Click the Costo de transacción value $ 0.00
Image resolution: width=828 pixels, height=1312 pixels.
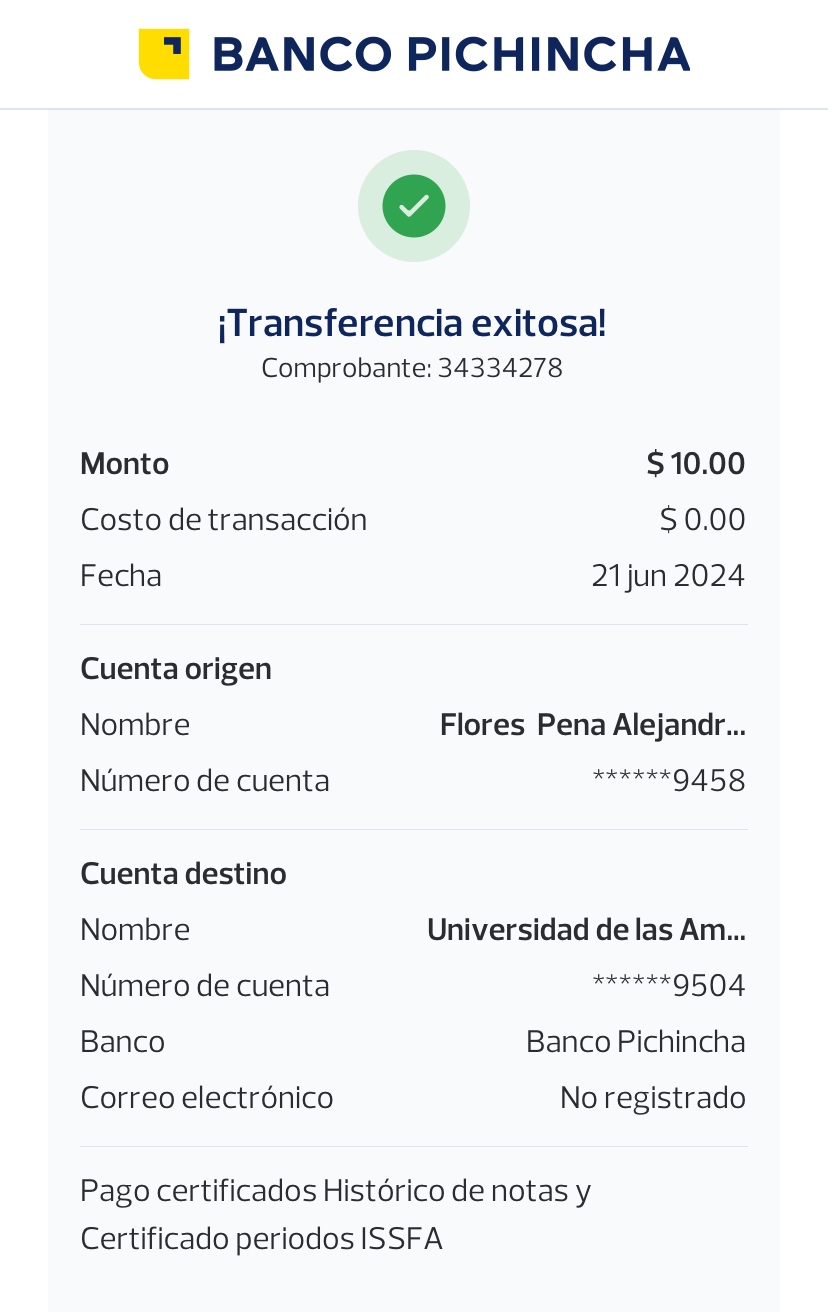(702, 520)
